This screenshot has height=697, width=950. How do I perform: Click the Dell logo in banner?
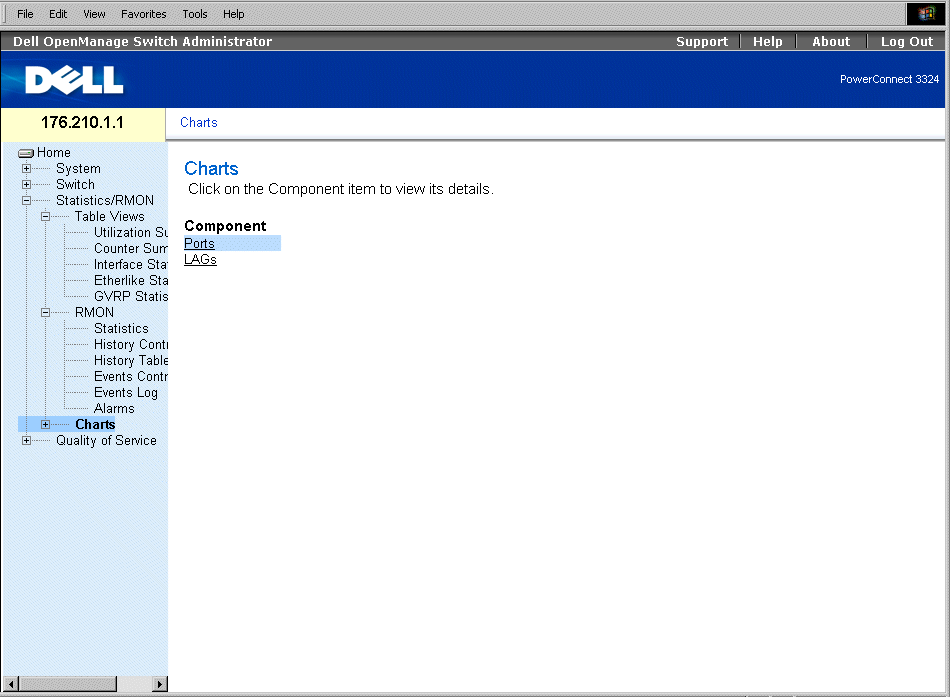coord(75,80)
